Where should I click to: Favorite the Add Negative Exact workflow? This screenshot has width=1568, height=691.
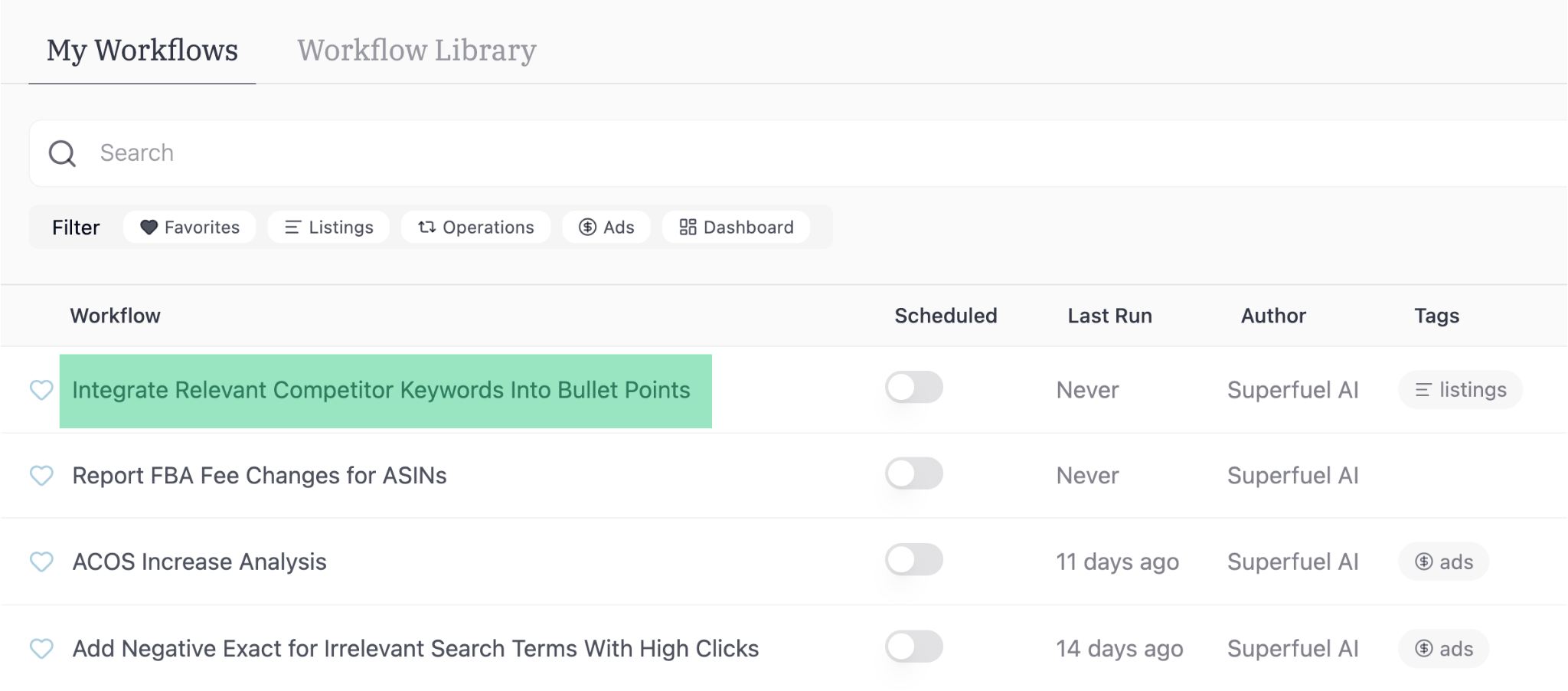(42, 649)
